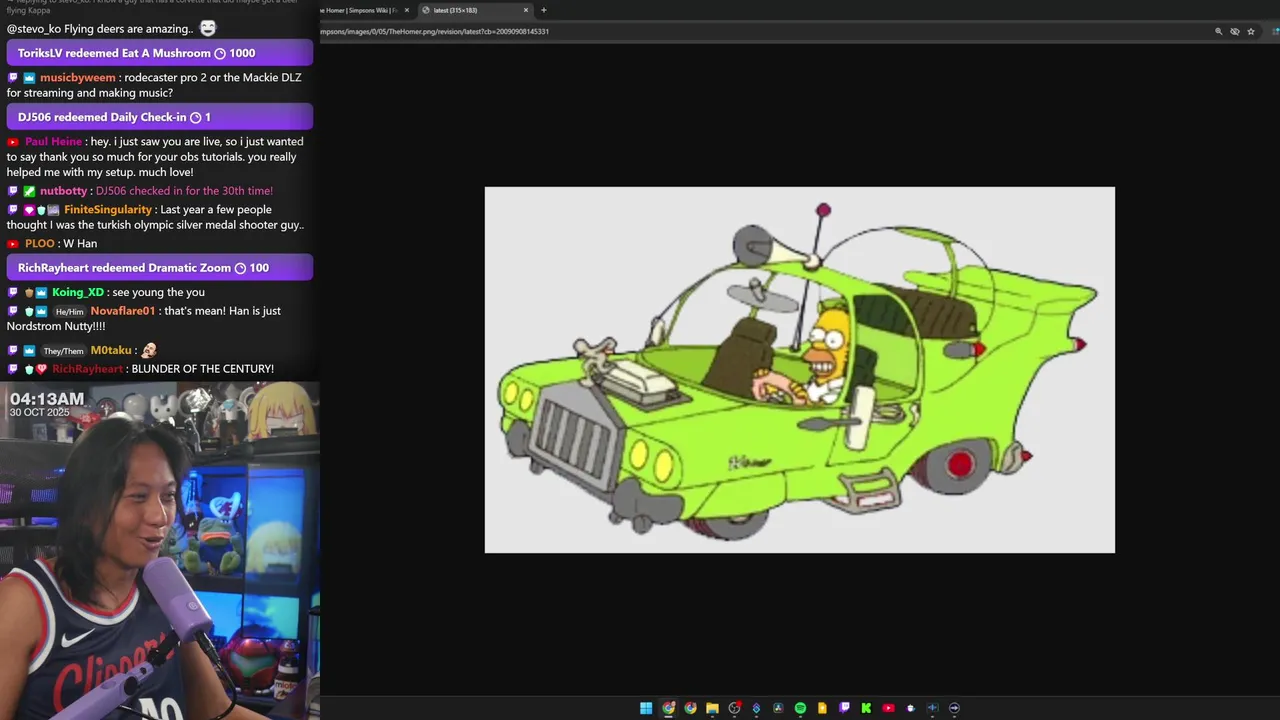Click username 'musicbyweem' in chat

point(78,77)
